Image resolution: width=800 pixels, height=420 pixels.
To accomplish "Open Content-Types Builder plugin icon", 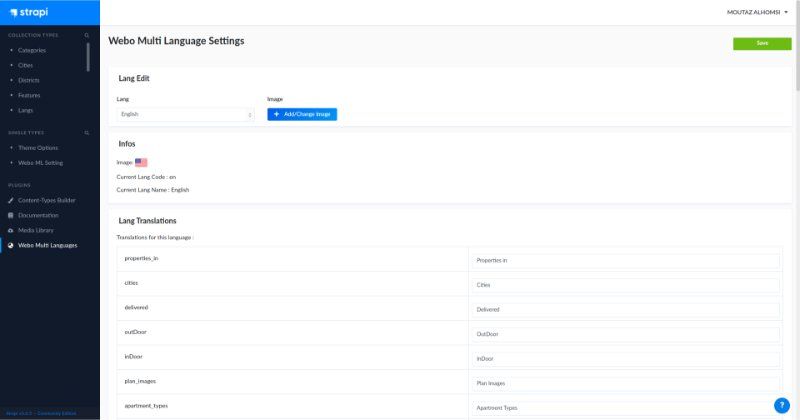I will tap(11, 201).
